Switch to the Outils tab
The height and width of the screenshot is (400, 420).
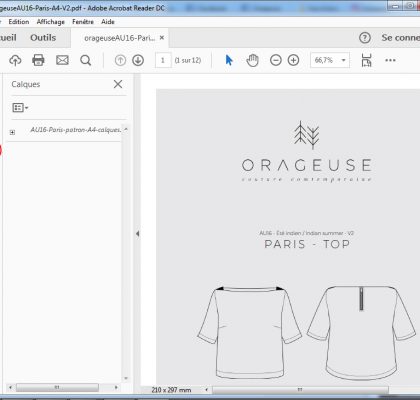tap(43, 38)
